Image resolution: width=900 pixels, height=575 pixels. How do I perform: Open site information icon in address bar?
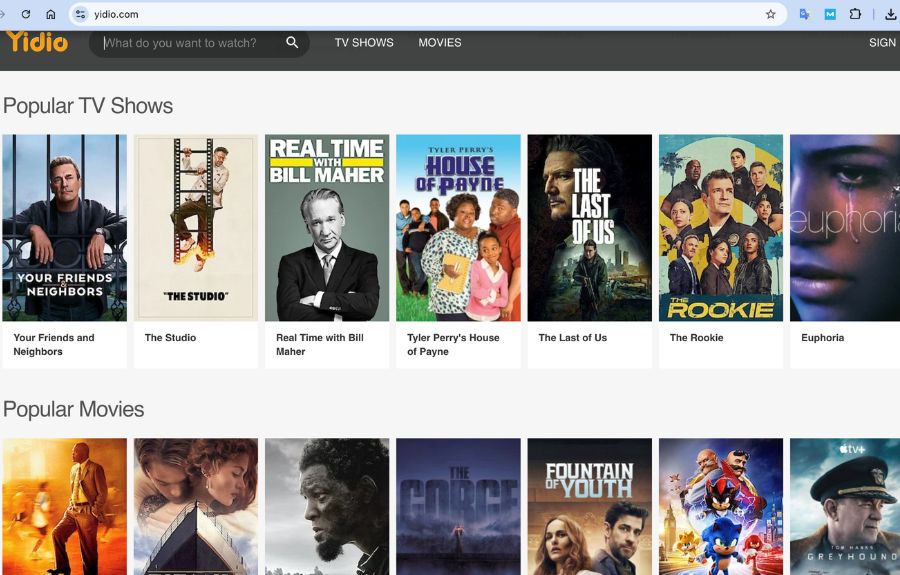pos(81,14)
